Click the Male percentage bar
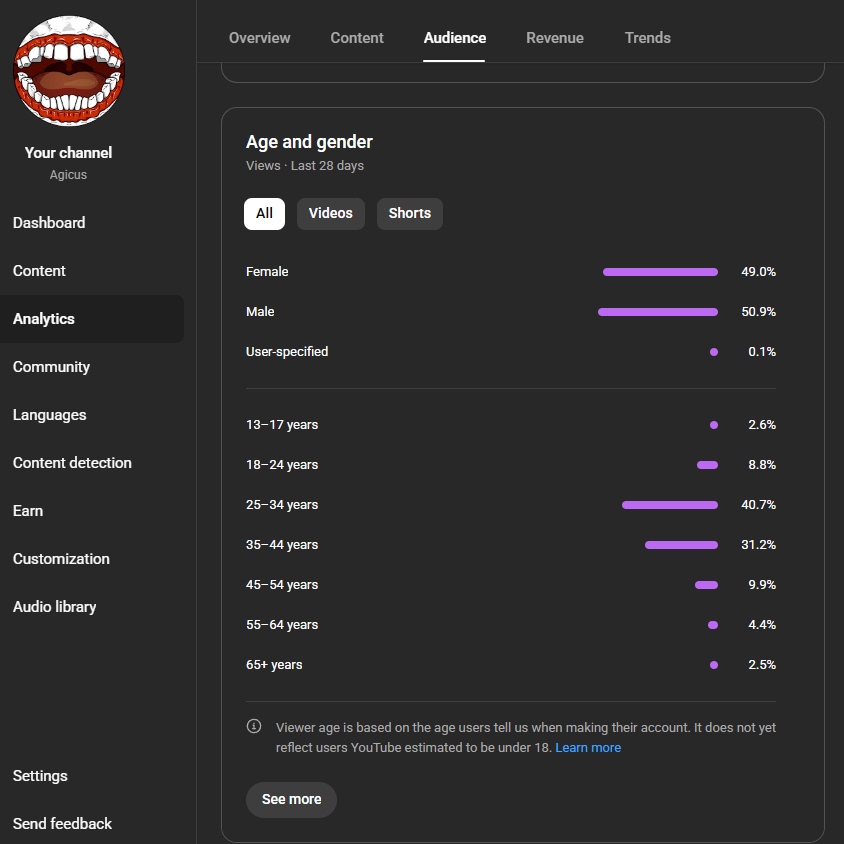This screenshot has width=844, height=844. 658,312
